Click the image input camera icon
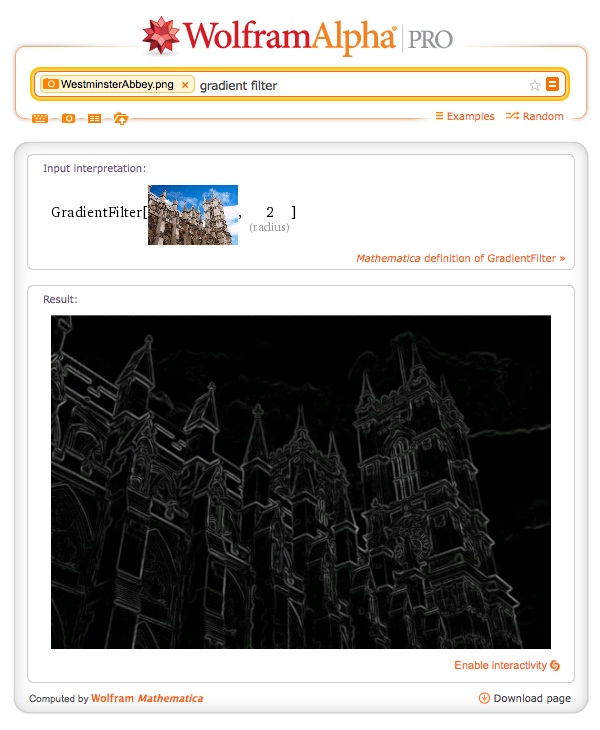The image size is (600, 730). pos(68,118)
